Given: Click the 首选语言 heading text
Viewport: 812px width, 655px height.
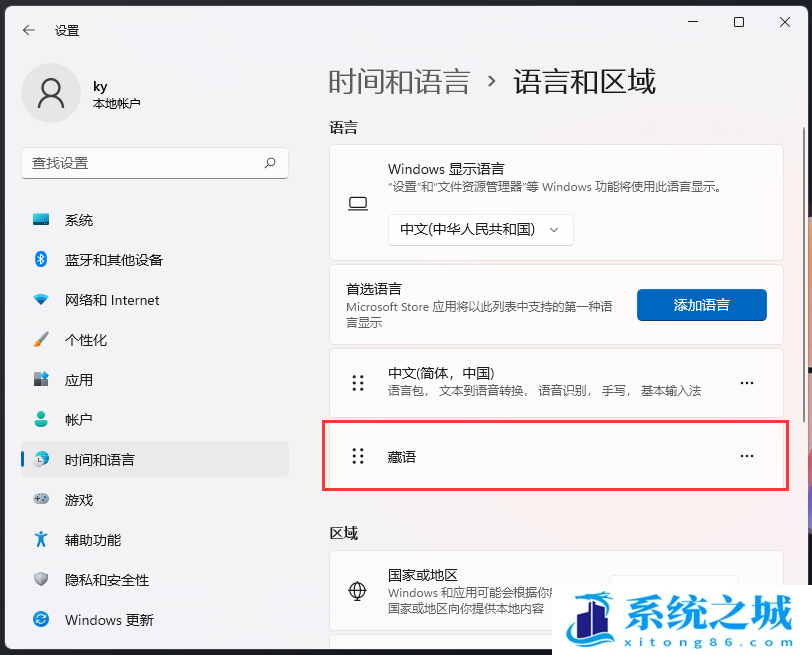Looking at the screenshot, I should point(374,288).
